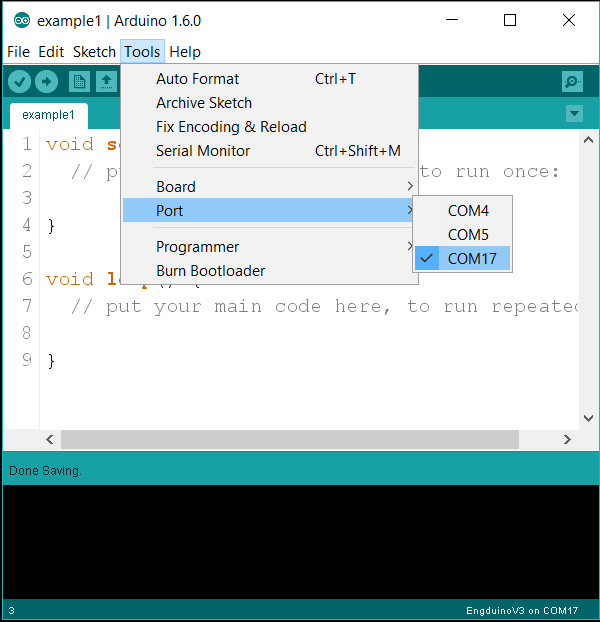Expand the Port submenu entry

tap(270, 210)
